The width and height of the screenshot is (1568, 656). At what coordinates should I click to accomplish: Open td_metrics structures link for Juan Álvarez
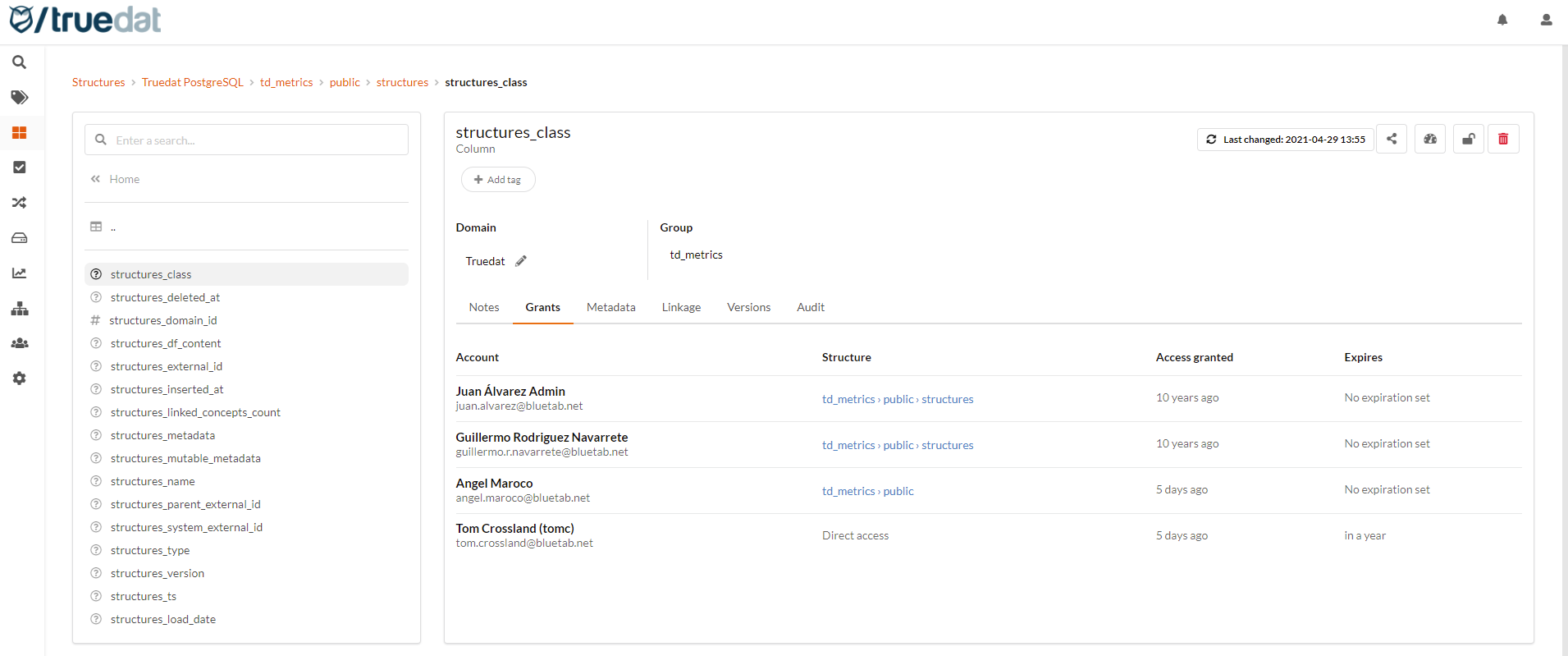click(x=898, y=399)
